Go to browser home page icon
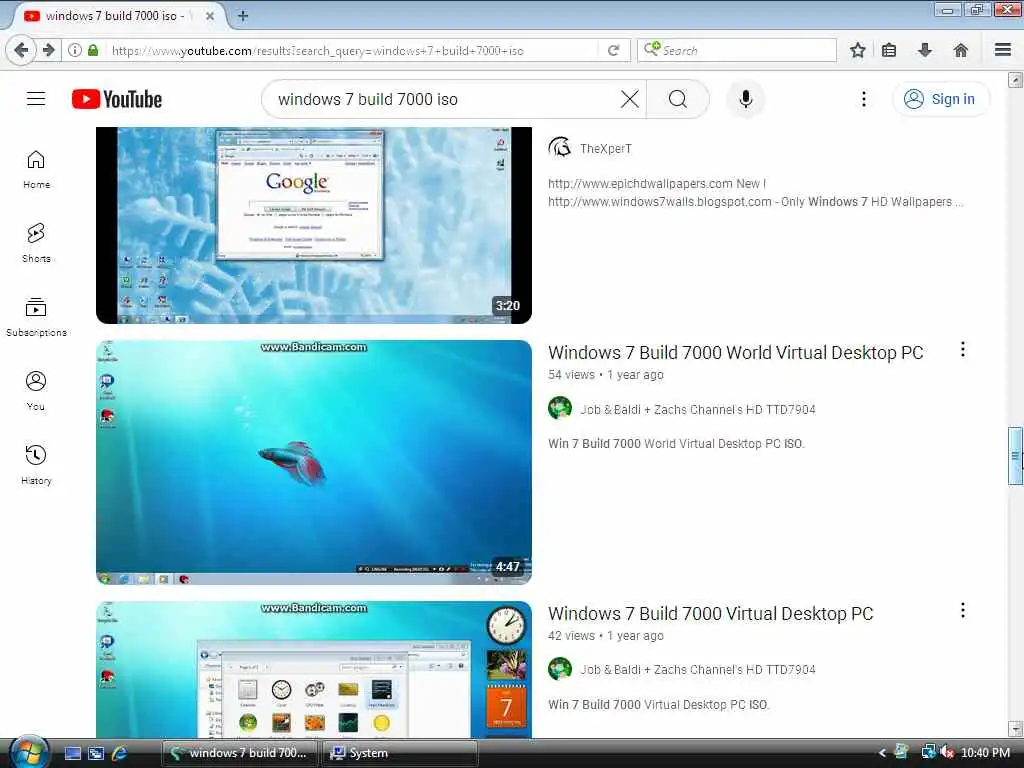This screenshot has height=768, width=1024. (x=961, y=50)
